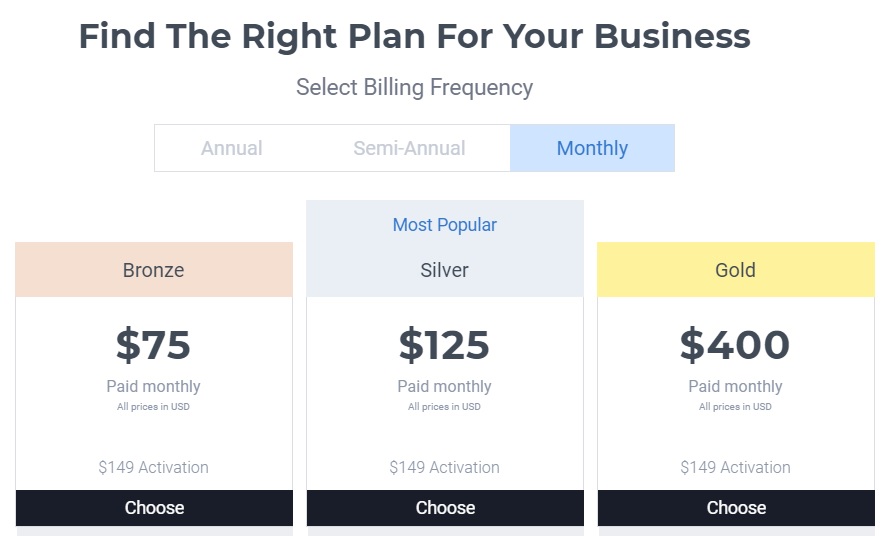The width and height of the screenshot is (887, 536).
Task: Select the Annual billing frequency
Action: [232, 148]
